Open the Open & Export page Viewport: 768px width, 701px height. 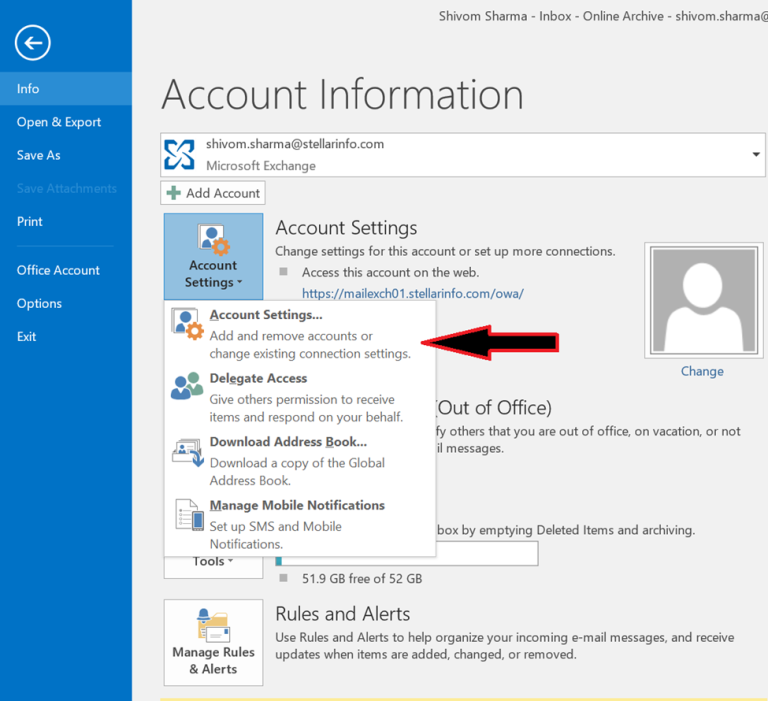point(66,122)
